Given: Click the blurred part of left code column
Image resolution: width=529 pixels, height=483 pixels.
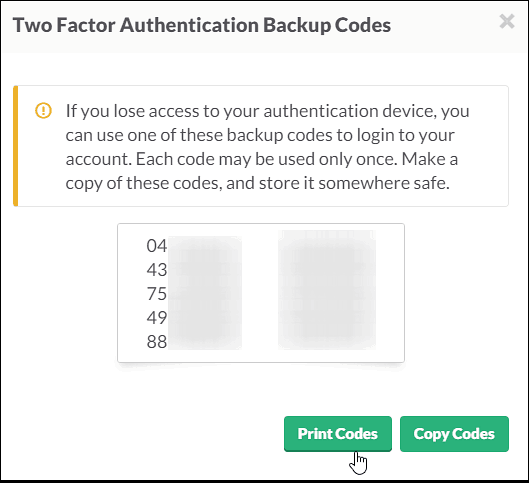Looking at the screenshot, I should coord(205,293).
